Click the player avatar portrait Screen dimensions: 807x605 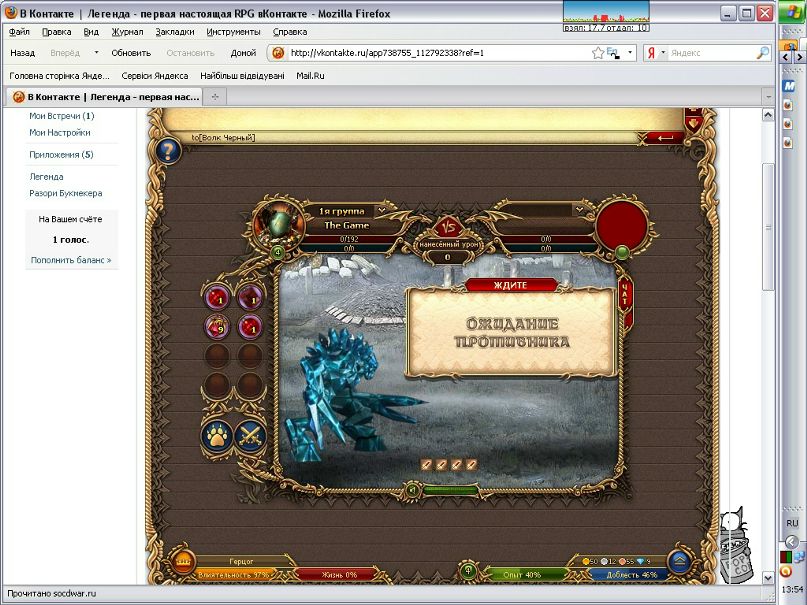coord(279,224)
